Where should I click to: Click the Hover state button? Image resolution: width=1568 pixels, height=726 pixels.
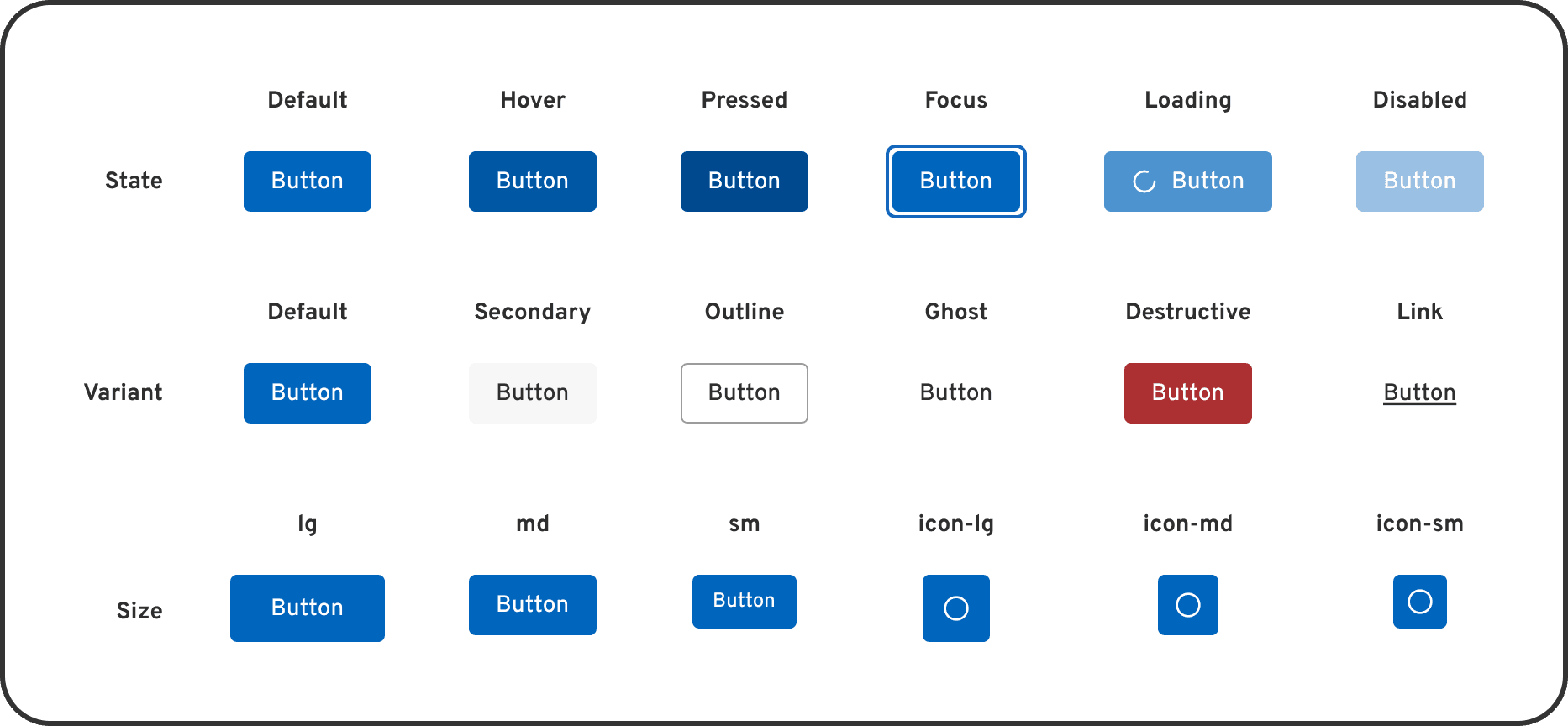point(532,181)
